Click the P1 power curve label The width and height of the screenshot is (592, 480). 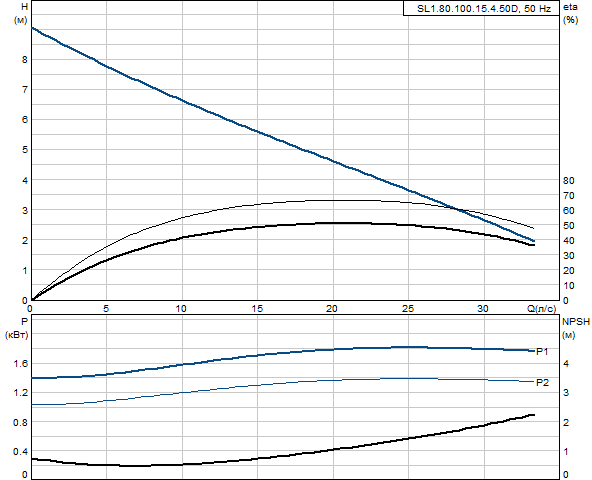pyautogui.click(x=543, y=352)
